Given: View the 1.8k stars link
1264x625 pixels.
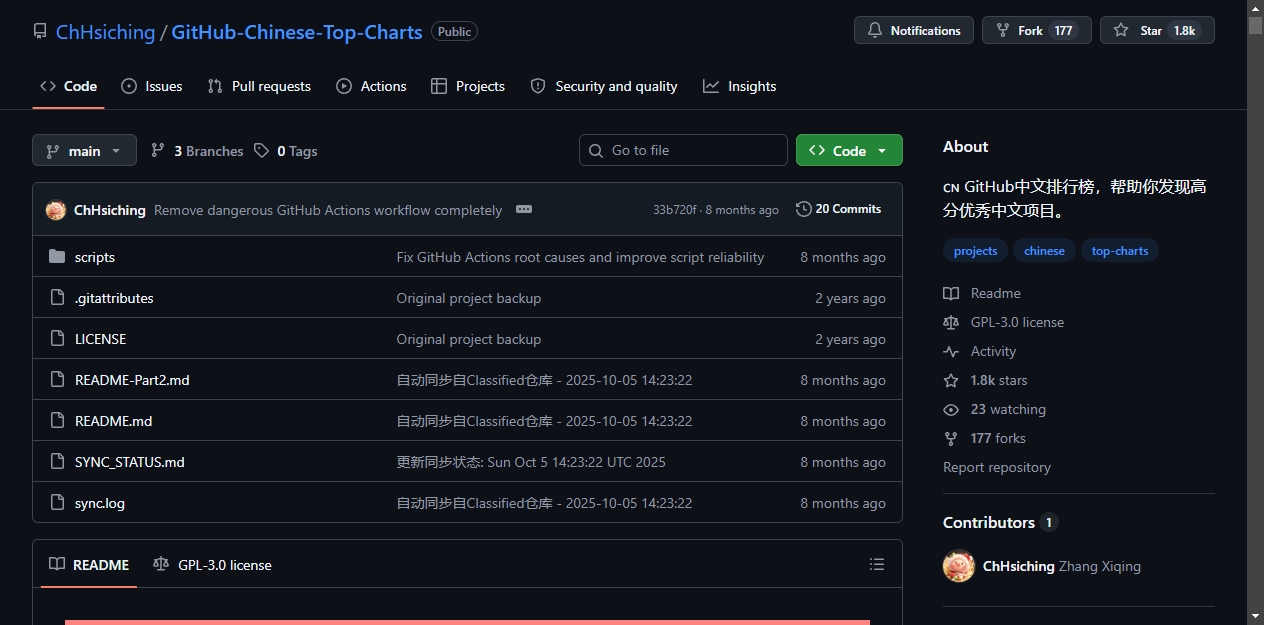Looking at the screenshot, I should pos(986,380).
